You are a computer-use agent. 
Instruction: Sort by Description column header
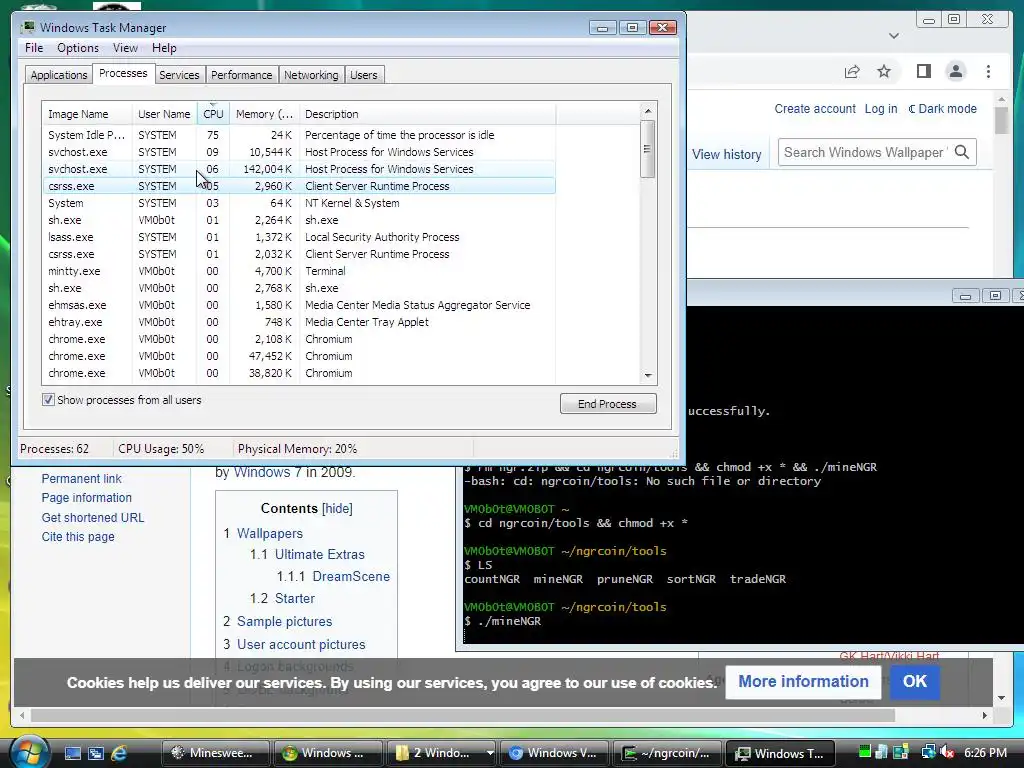428,114
